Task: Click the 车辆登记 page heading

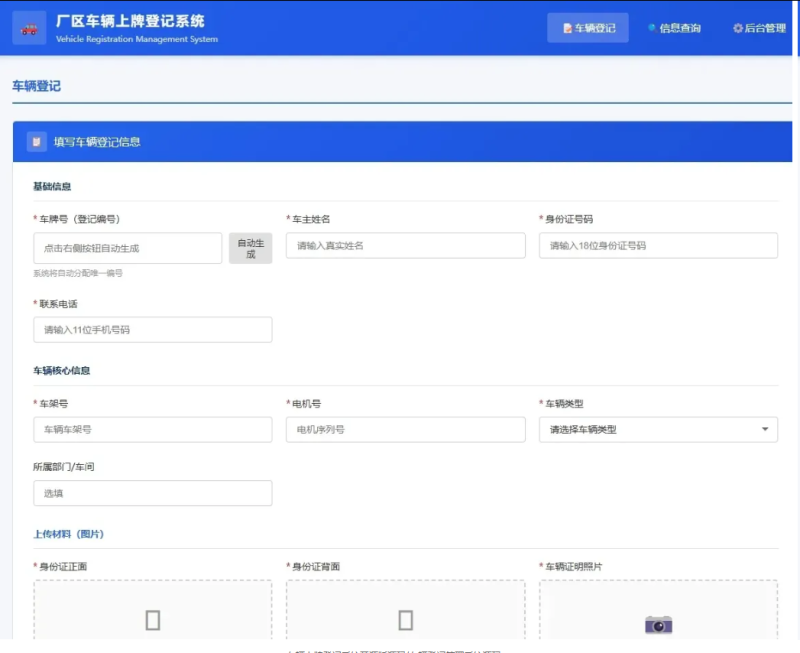Action: click(36, 86)
